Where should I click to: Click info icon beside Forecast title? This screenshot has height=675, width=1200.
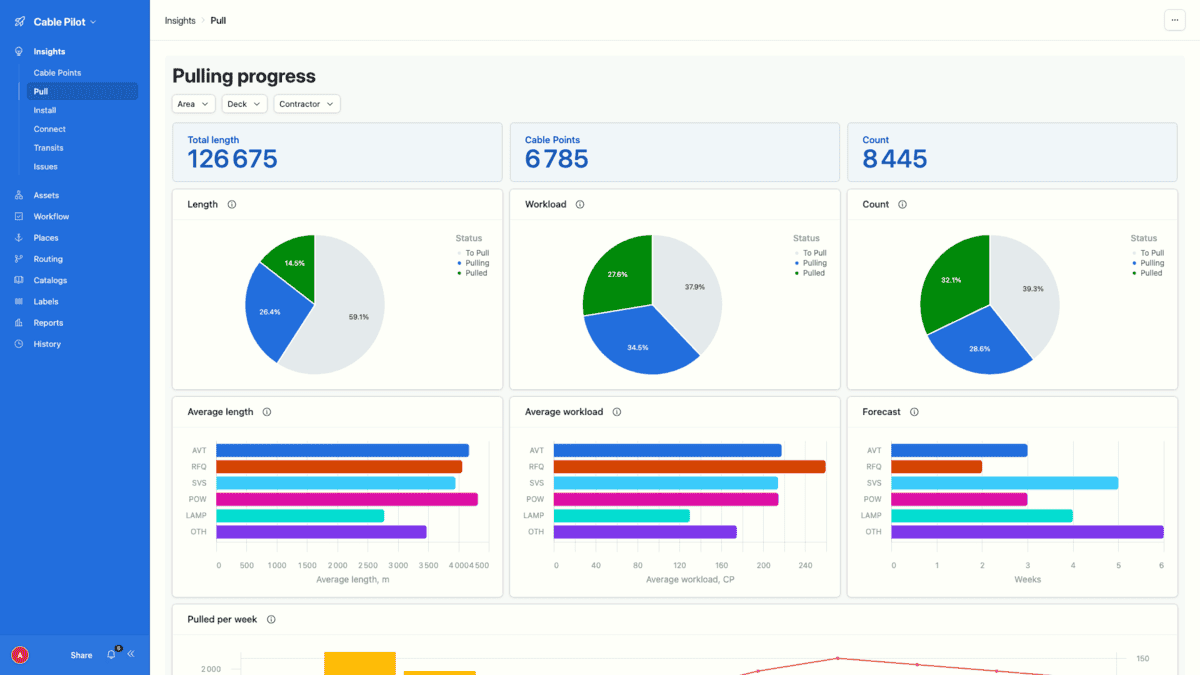(x=914, y=412)
